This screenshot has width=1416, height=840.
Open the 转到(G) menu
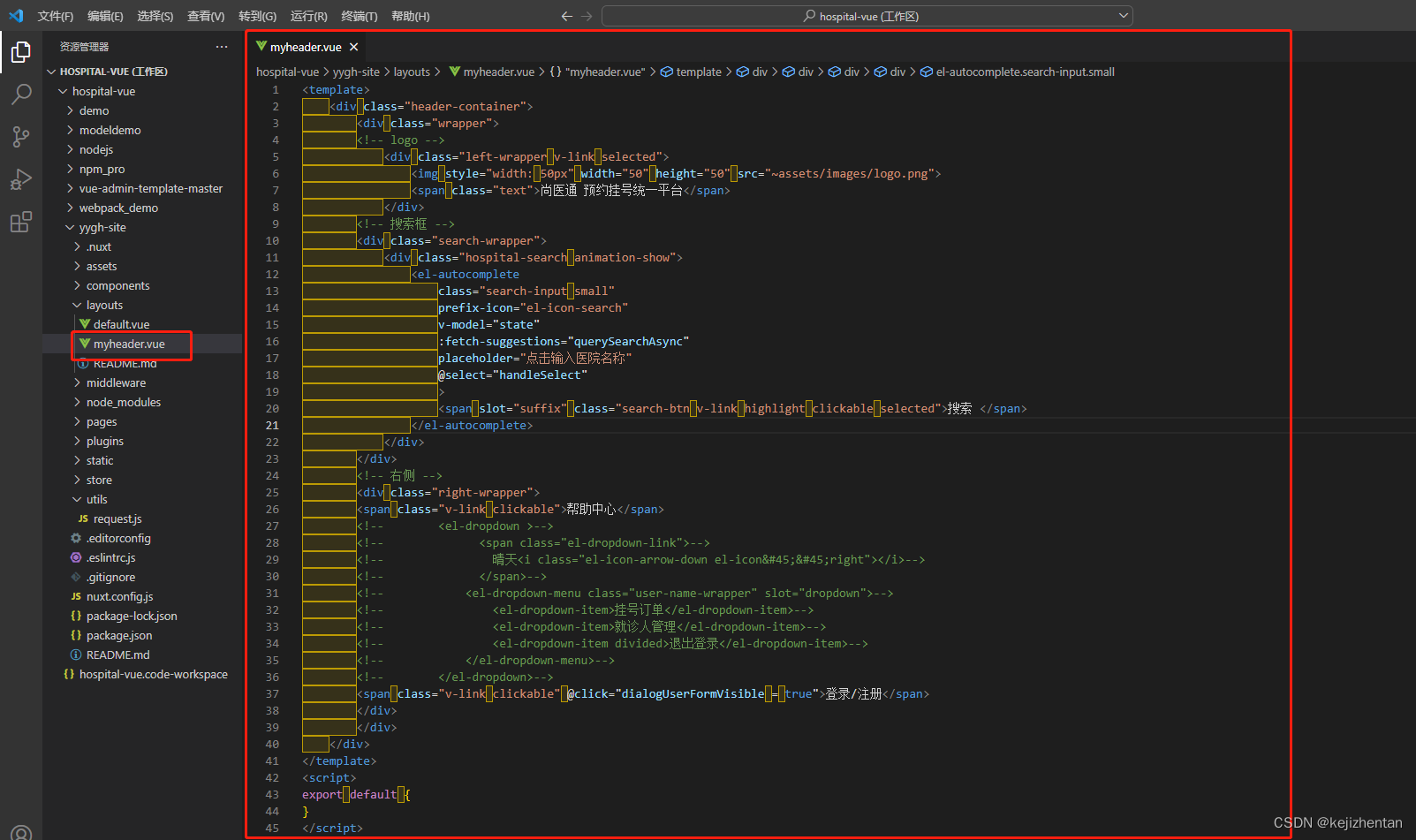257,16
